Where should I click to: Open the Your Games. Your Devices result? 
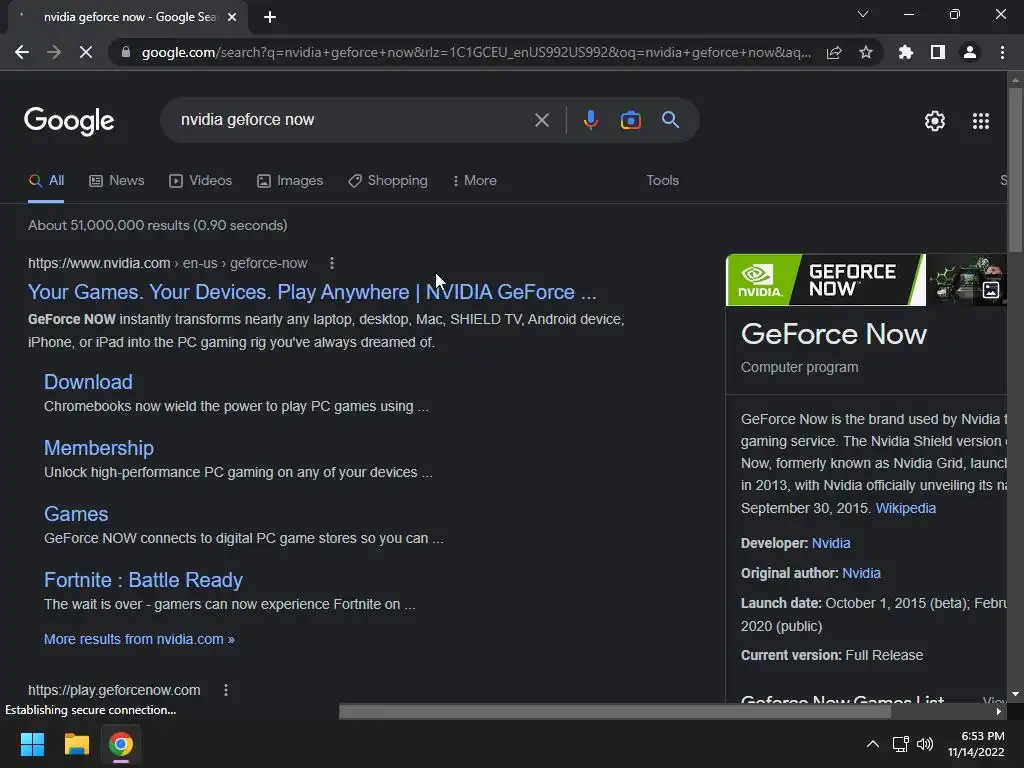(312, 292)
